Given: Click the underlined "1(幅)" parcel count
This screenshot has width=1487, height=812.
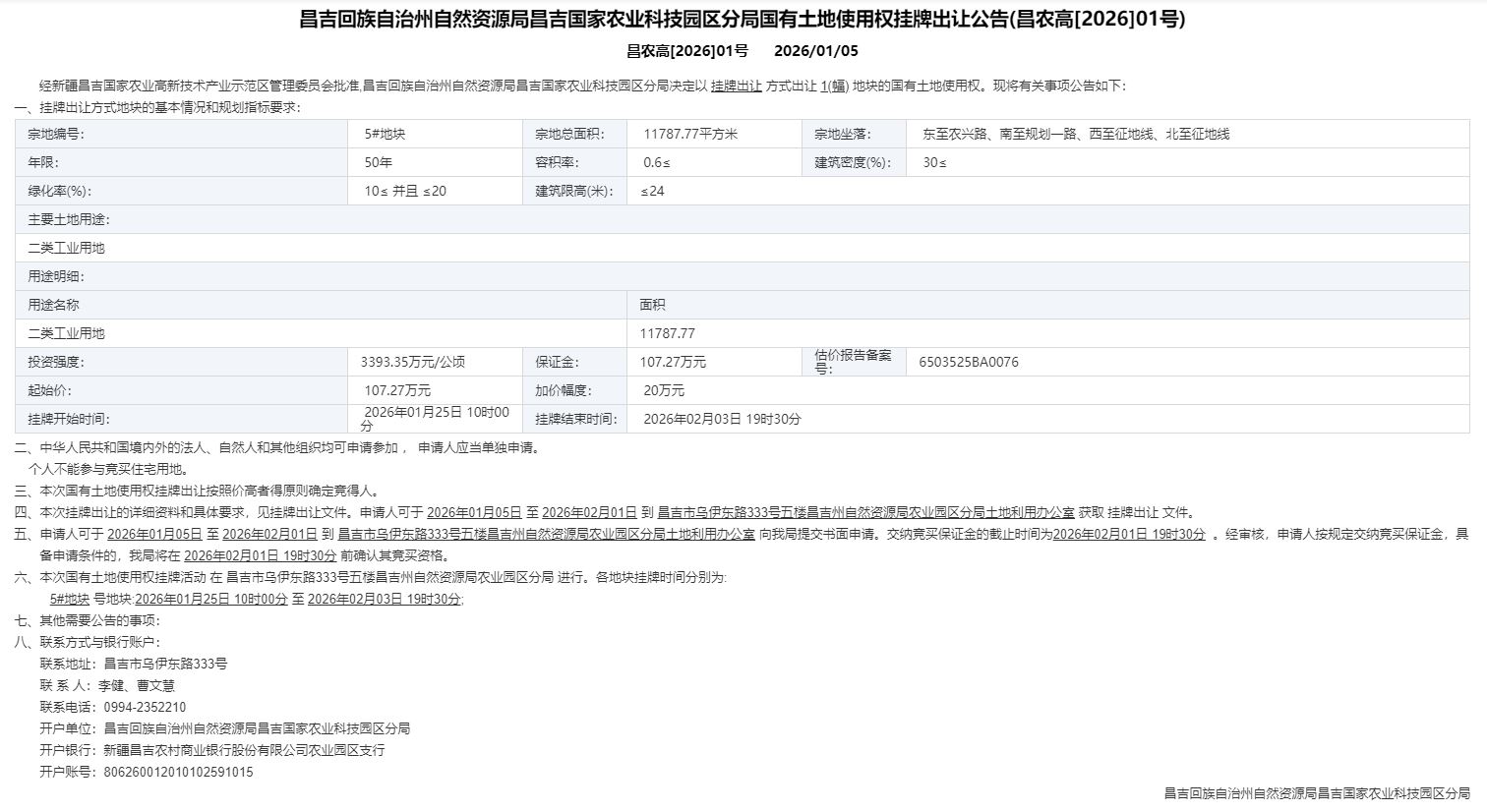Looking at the screenshot, I should pyautogui.click(x=834, y=86).
